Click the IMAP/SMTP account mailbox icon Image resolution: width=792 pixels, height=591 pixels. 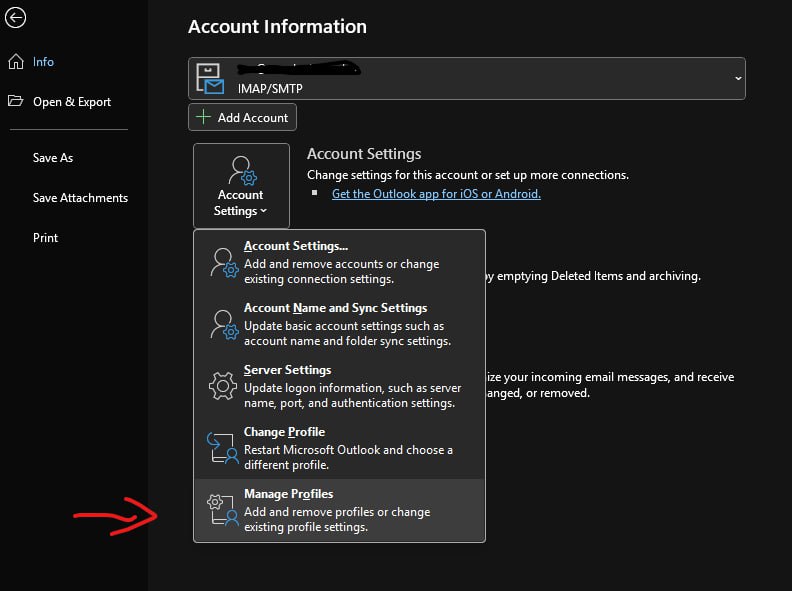[x=210, y=79]
